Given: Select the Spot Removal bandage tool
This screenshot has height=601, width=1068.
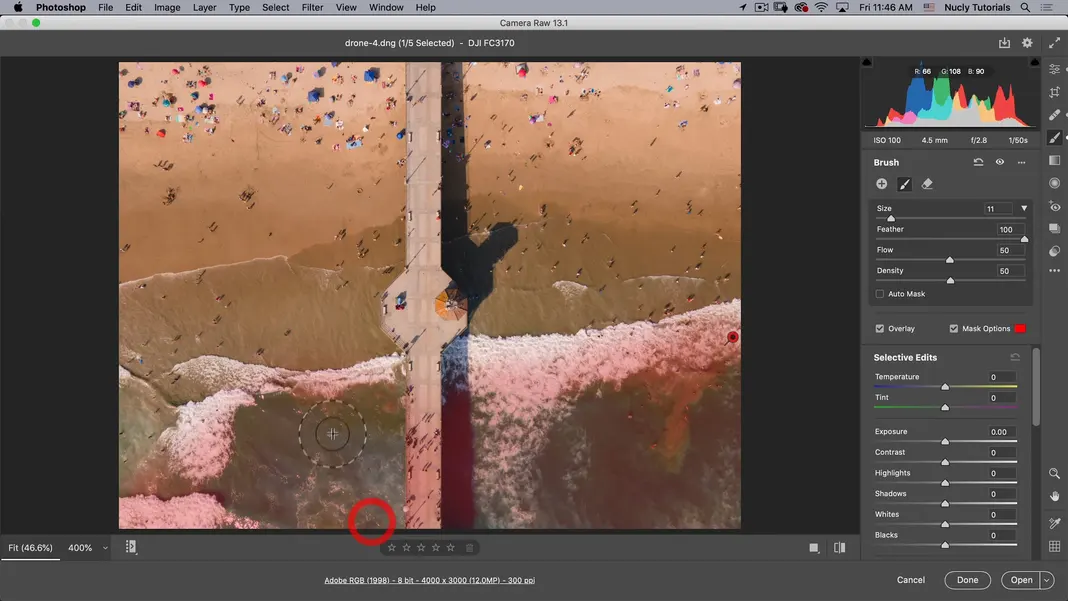Looking at the screenshot, I should pos(1054,114).
